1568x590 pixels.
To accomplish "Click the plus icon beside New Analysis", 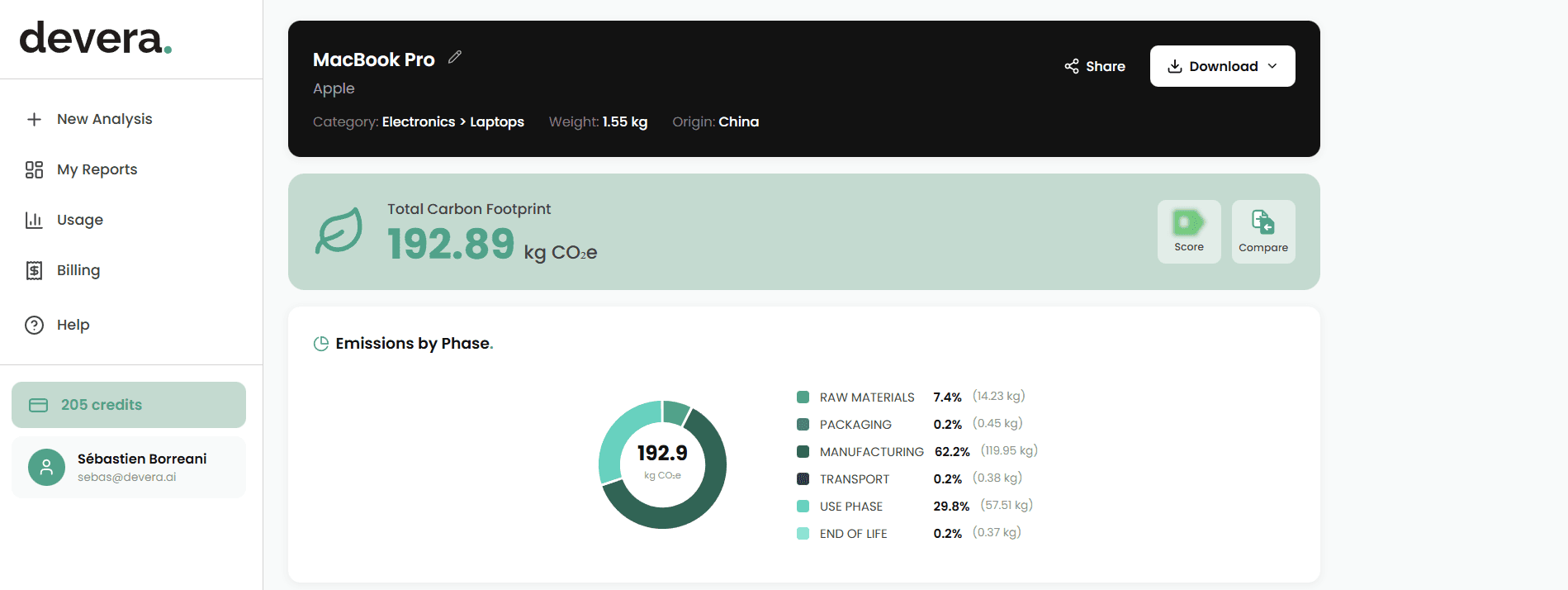I will click(34, 120).
